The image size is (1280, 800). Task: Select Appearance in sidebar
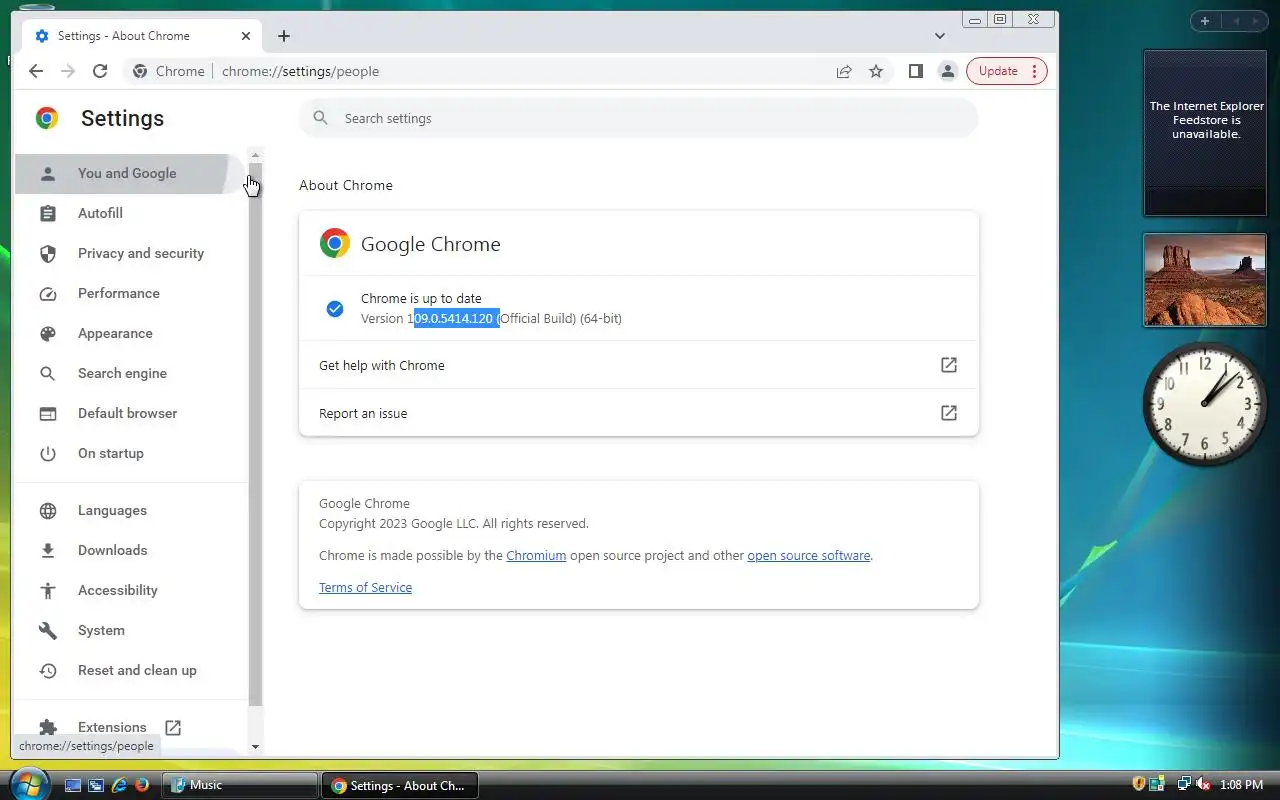pos(130,333)
